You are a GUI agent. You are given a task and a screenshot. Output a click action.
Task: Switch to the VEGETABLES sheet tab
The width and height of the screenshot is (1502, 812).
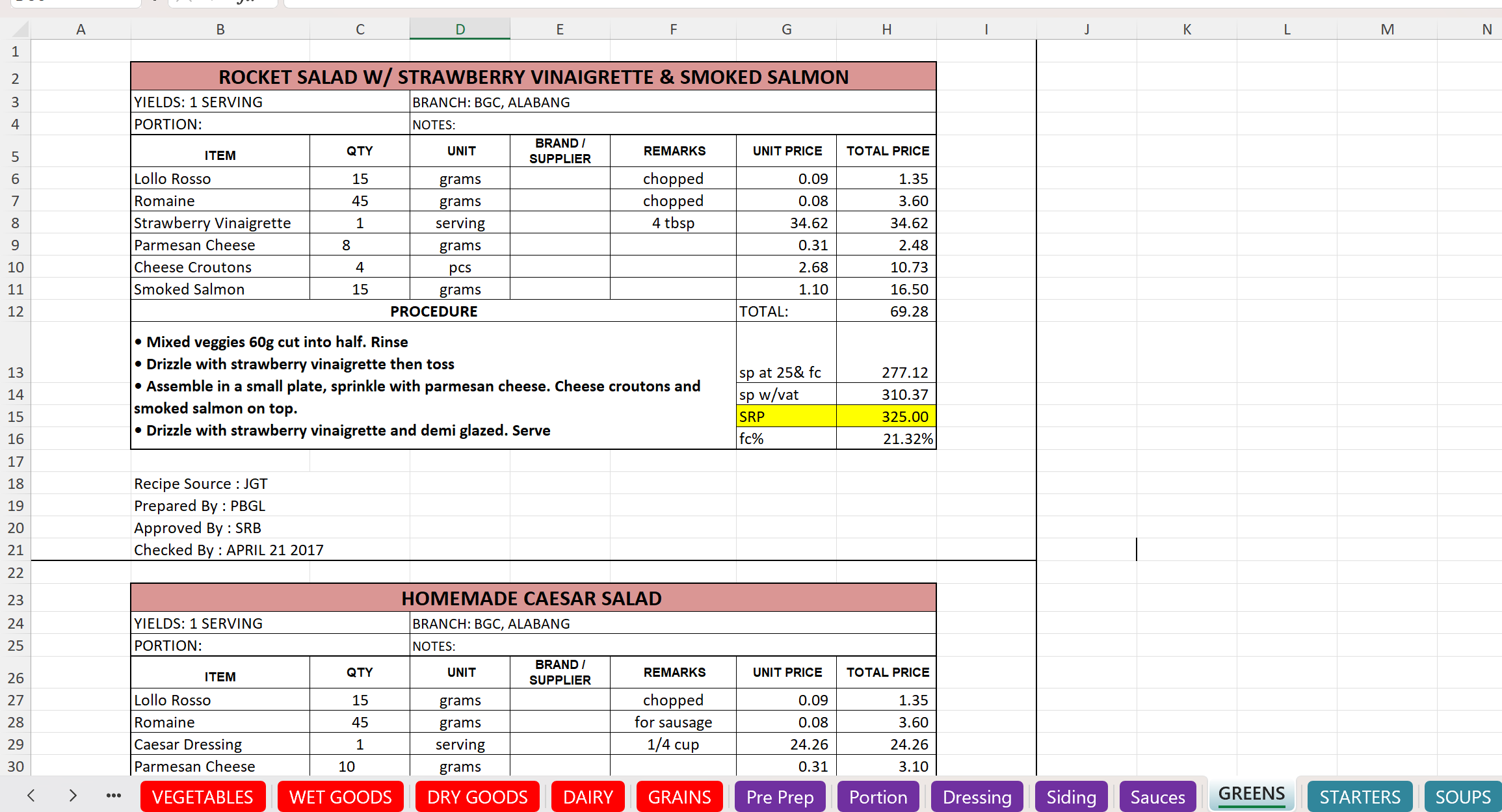pyautogui.click(x=202, y=797)
